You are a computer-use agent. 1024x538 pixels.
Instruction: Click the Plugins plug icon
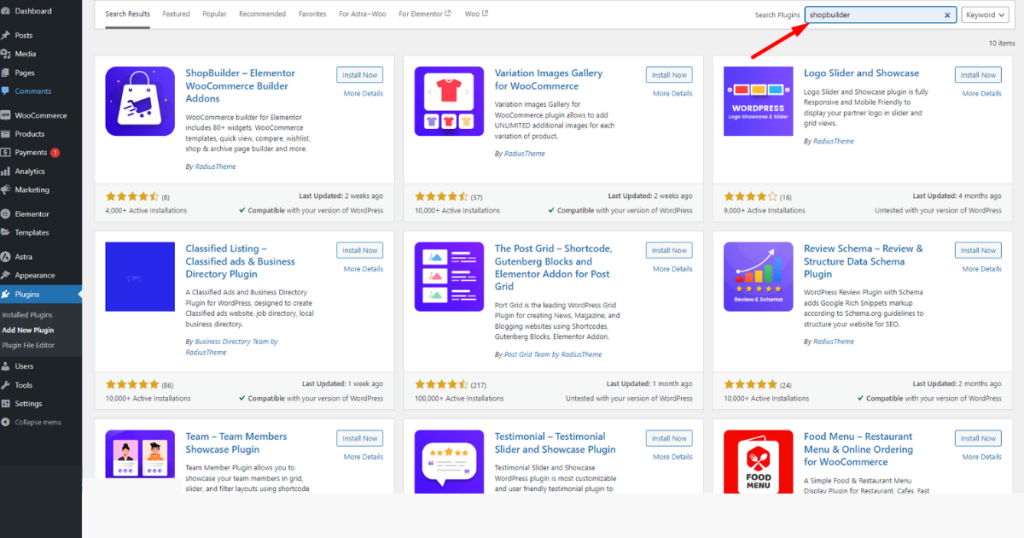[x=6, y=294]
